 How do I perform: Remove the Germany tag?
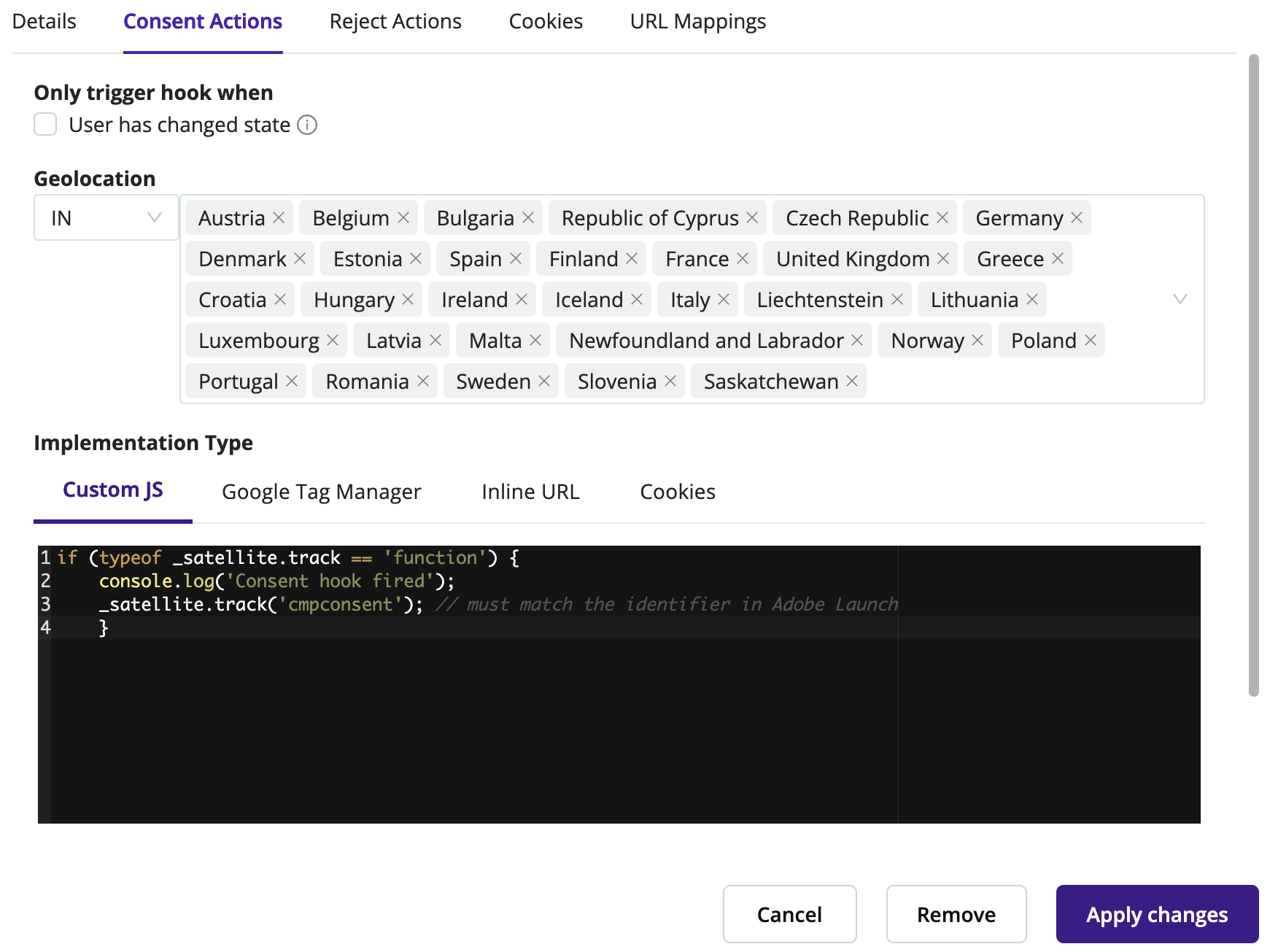[x=1077, y=217]
